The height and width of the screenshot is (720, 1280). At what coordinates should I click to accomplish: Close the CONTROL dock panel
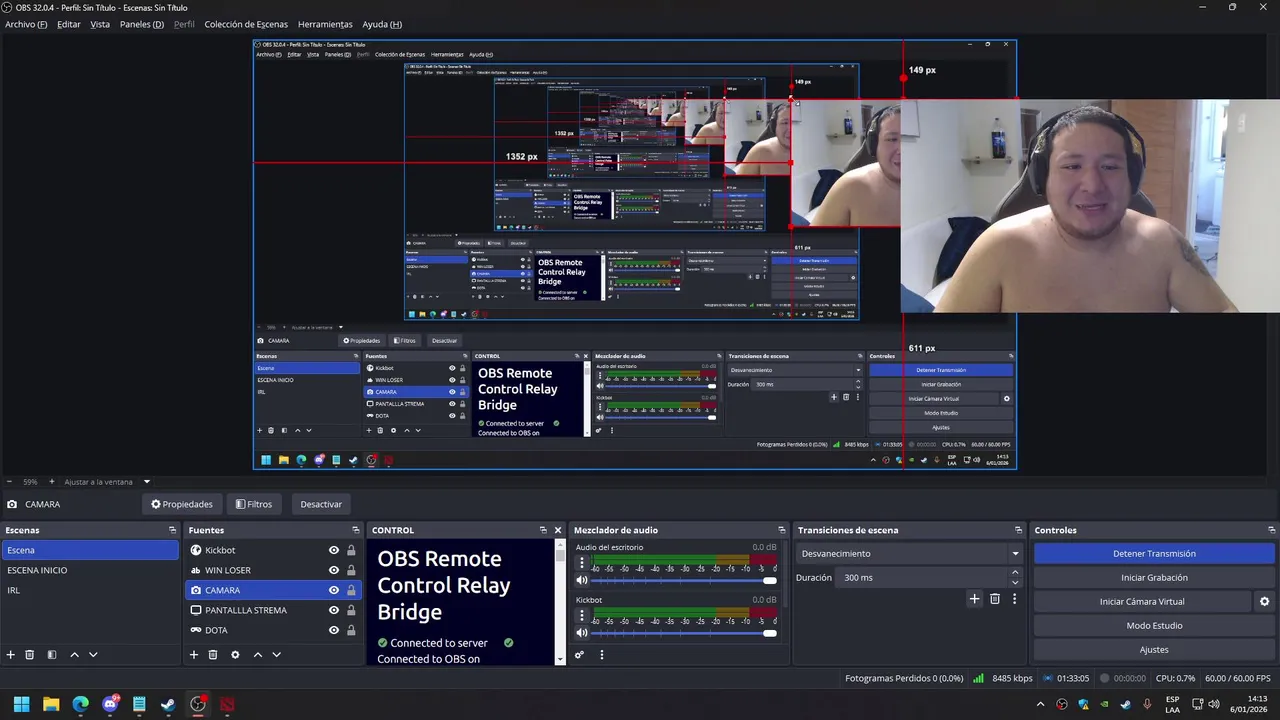pyautogui.click(x=558, y=530)
